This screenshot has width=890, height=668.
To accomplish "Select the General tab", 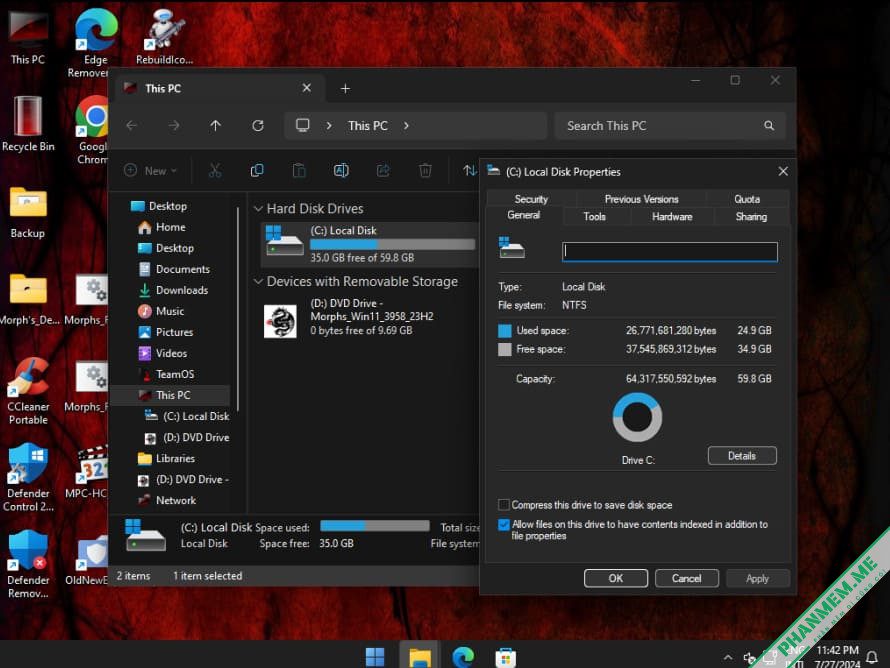I will (523, 215).
